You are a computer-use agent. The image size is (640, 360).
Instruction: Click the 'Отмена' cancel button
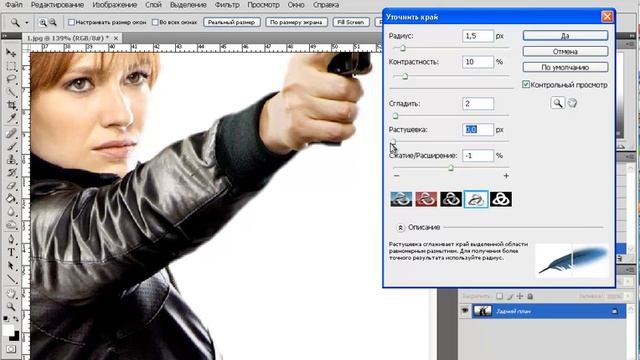pyautogui.click(x=565, y=51)
